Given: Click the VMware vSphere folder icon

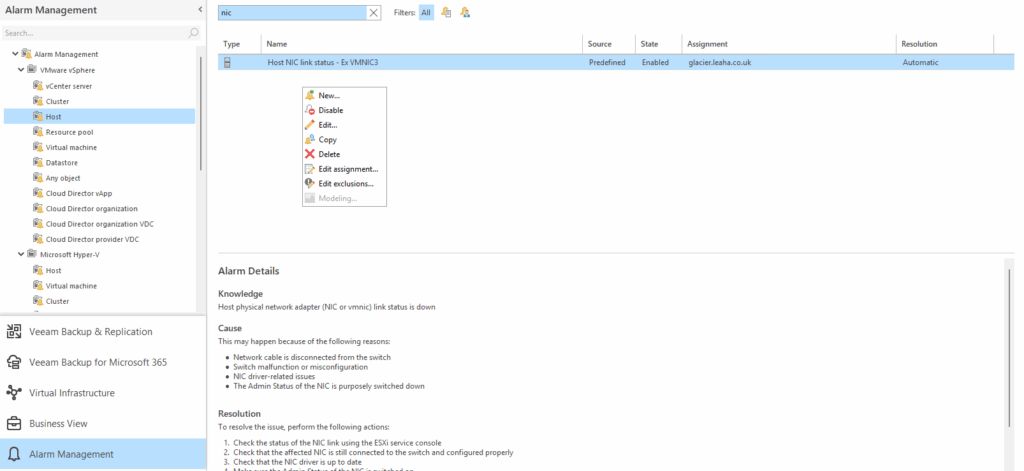Looking at the screenshot, I should [31, 69].
